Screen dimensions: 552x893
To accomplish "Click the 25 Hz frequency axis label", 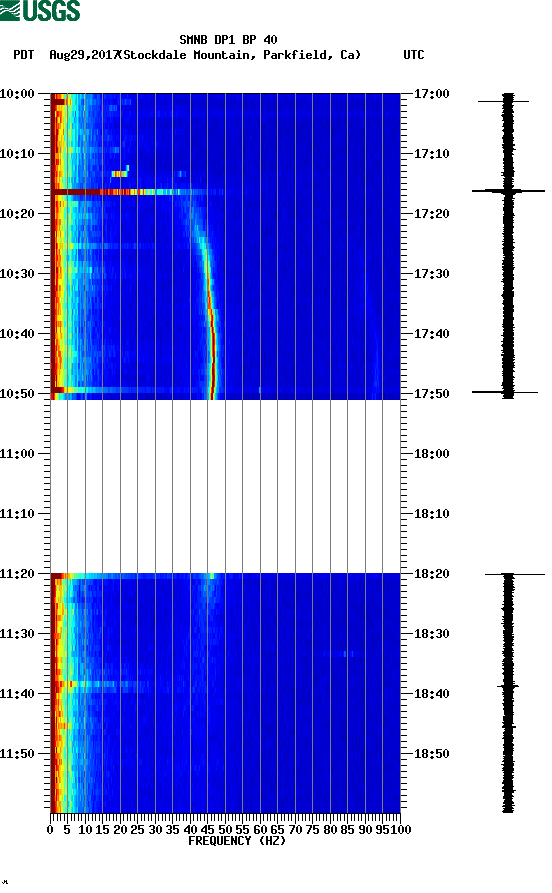I will pos(137,830).
